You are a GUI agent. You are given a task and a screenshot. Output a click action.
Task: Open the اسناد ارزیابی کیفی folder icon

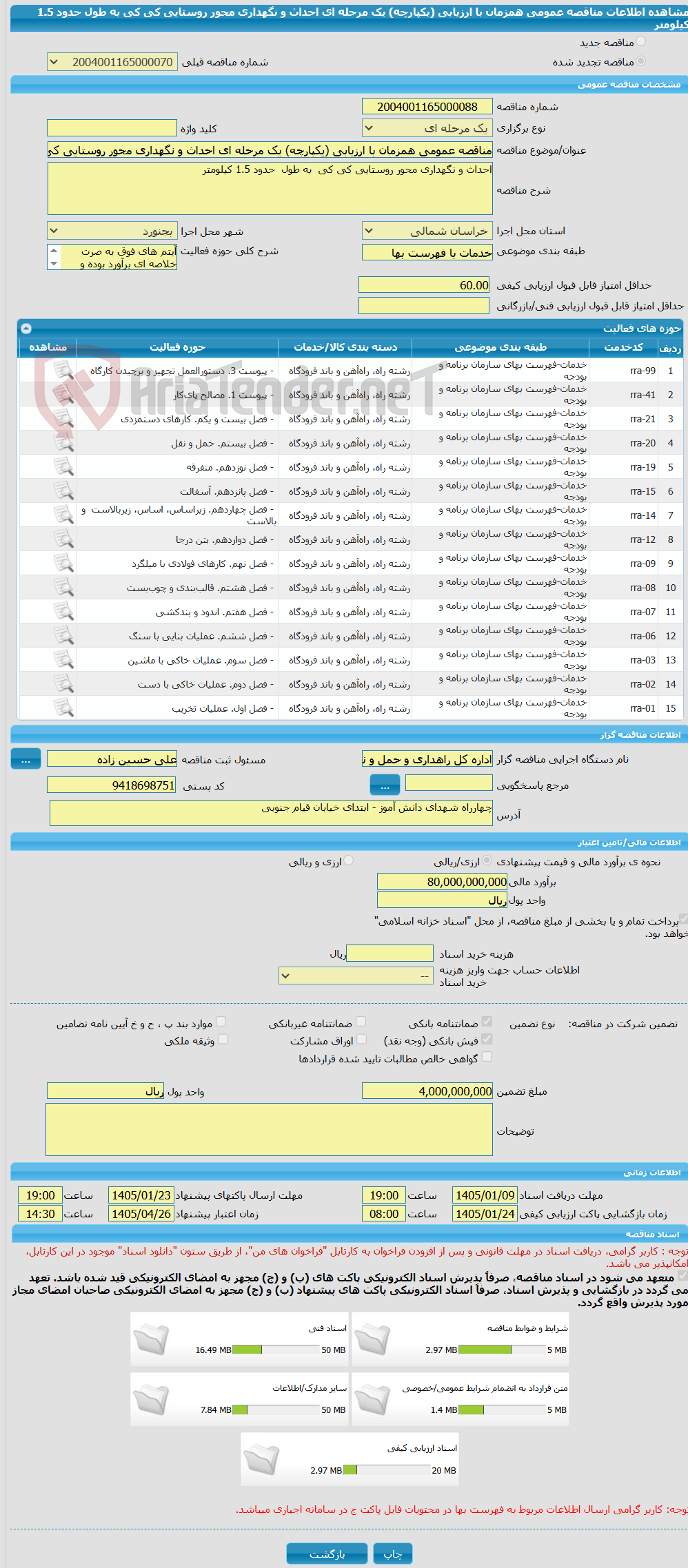(x=261, y=1460)
